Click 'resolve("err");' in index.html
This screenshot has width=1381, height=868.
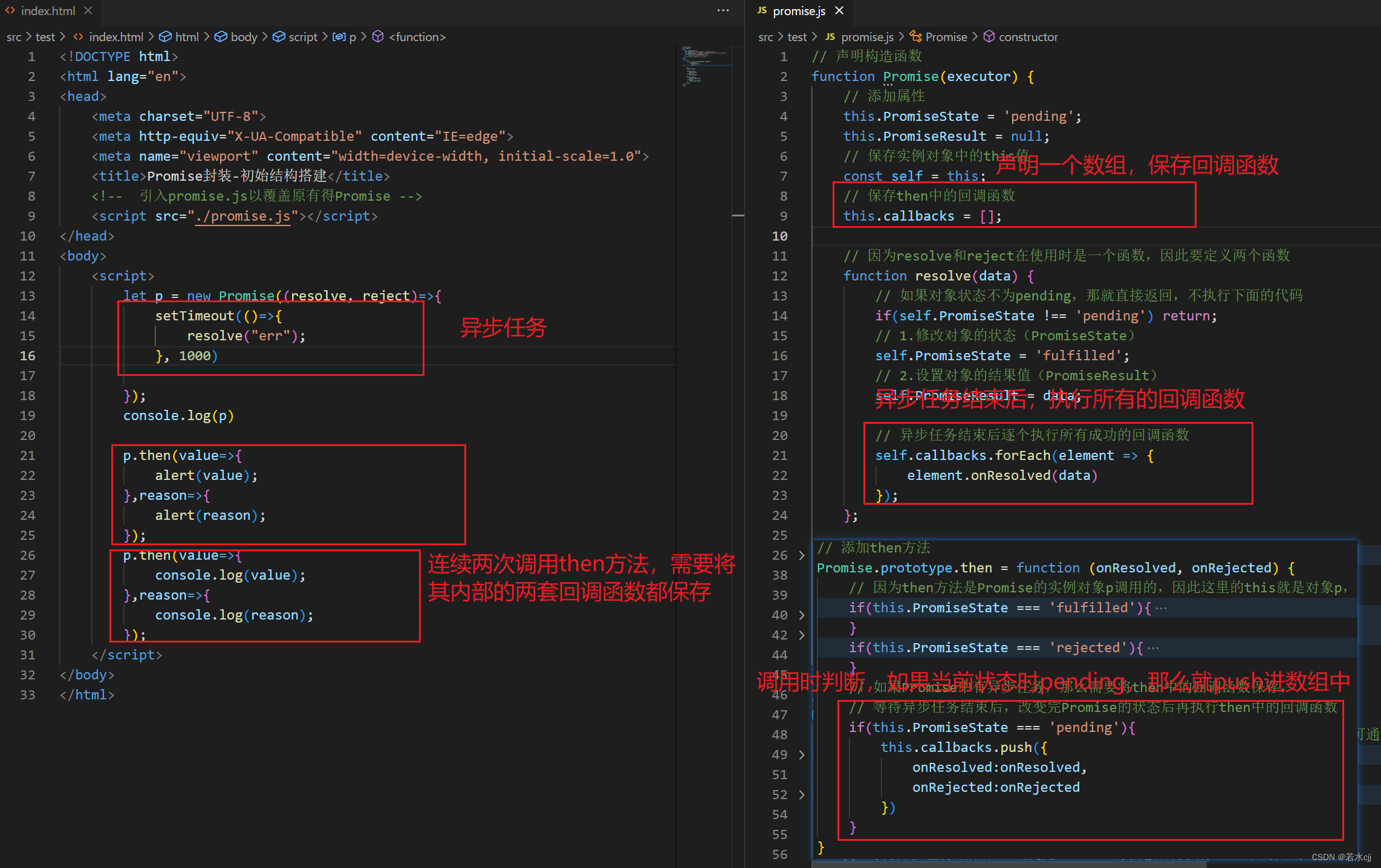(246, 336)
